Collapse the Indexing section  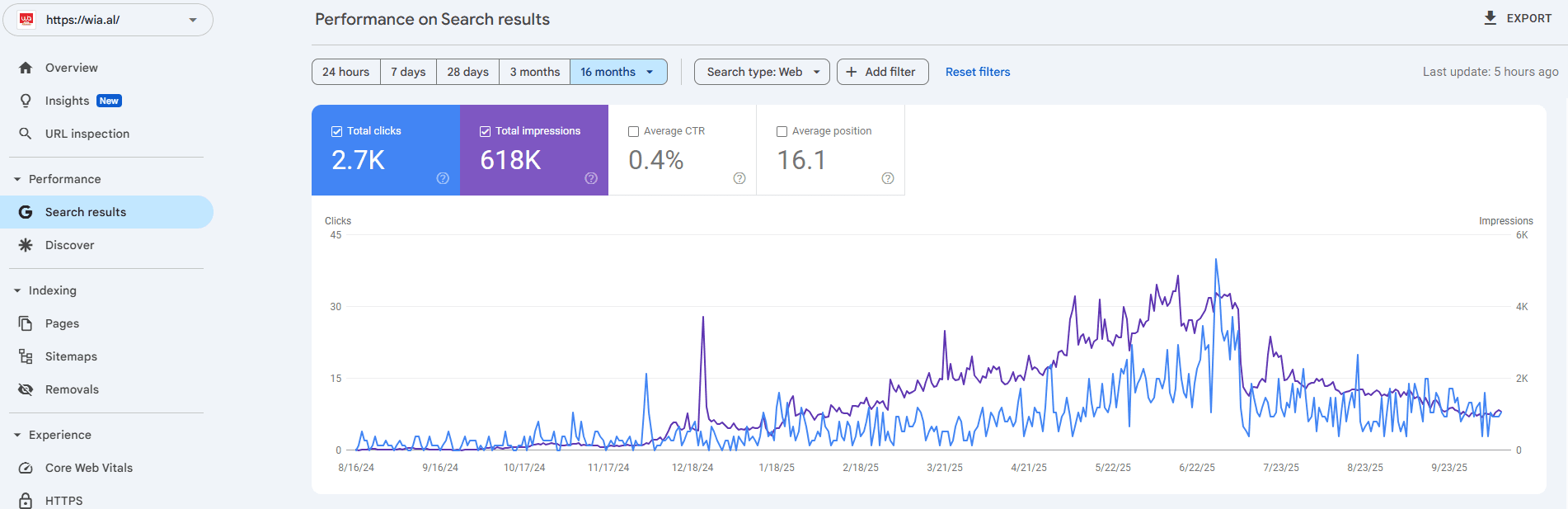point(17,290)
